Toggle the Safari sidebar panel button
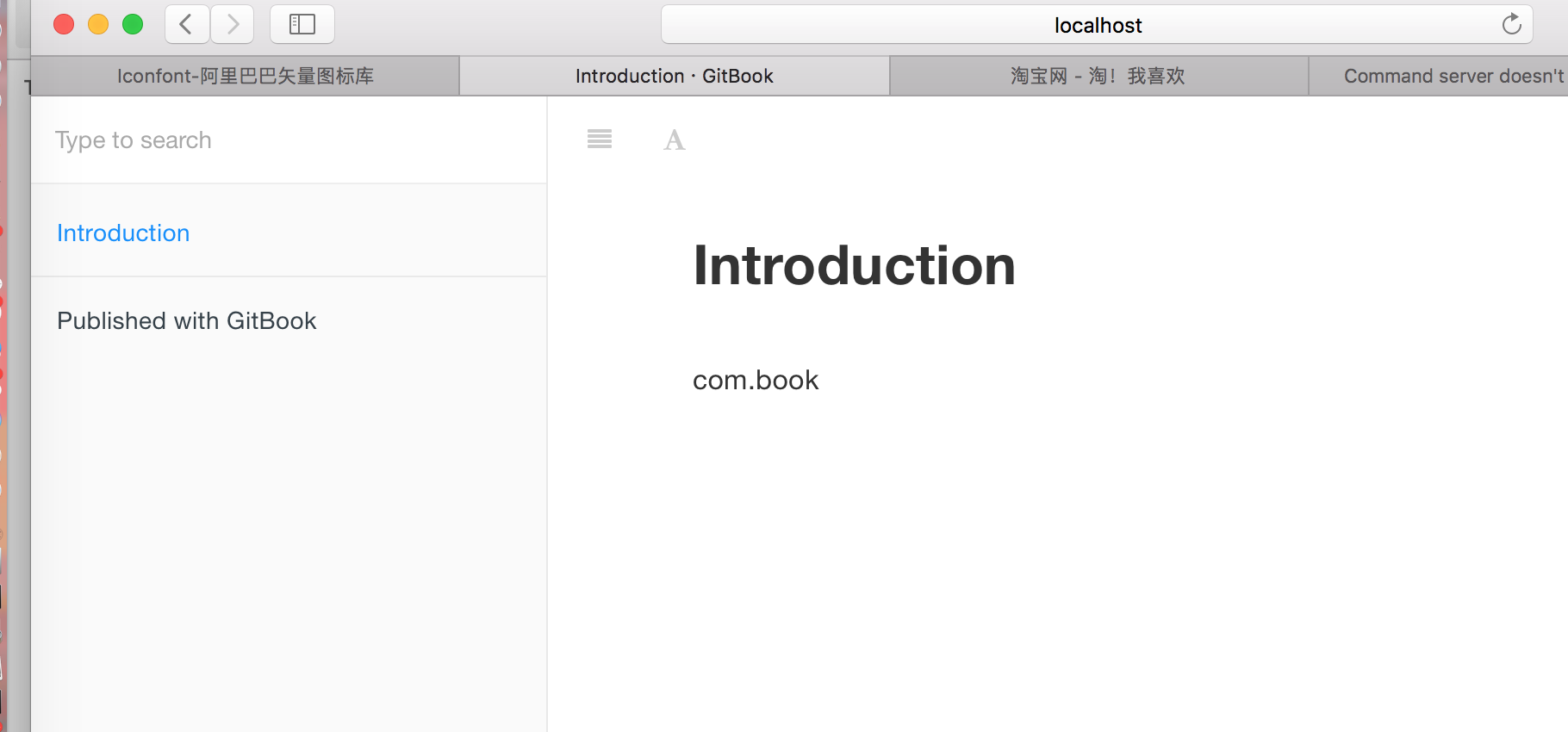 tap(302, 24)
